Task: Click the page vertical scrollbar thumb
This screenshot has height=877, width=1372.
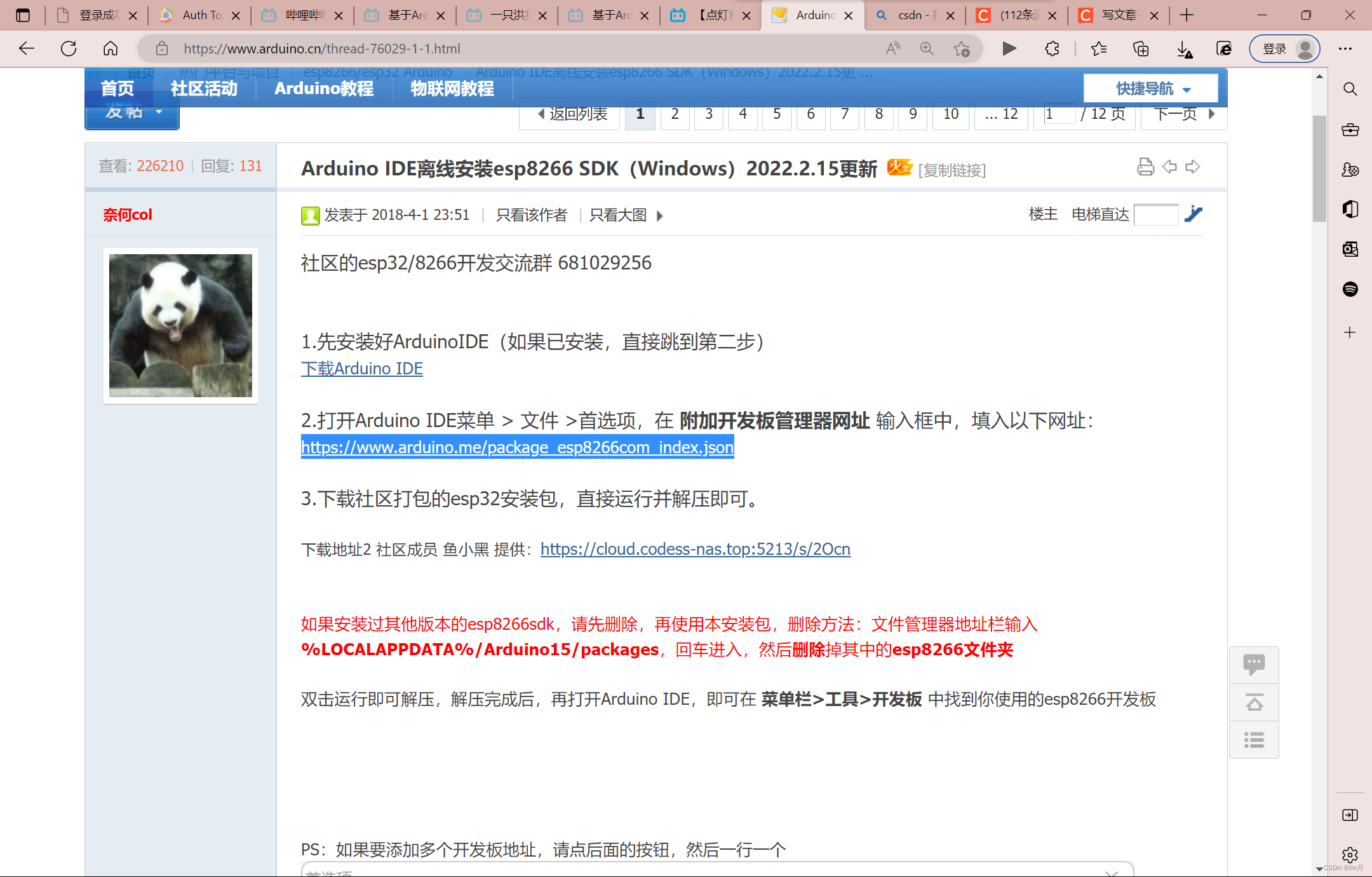Action: click(x=1319, y=168)
